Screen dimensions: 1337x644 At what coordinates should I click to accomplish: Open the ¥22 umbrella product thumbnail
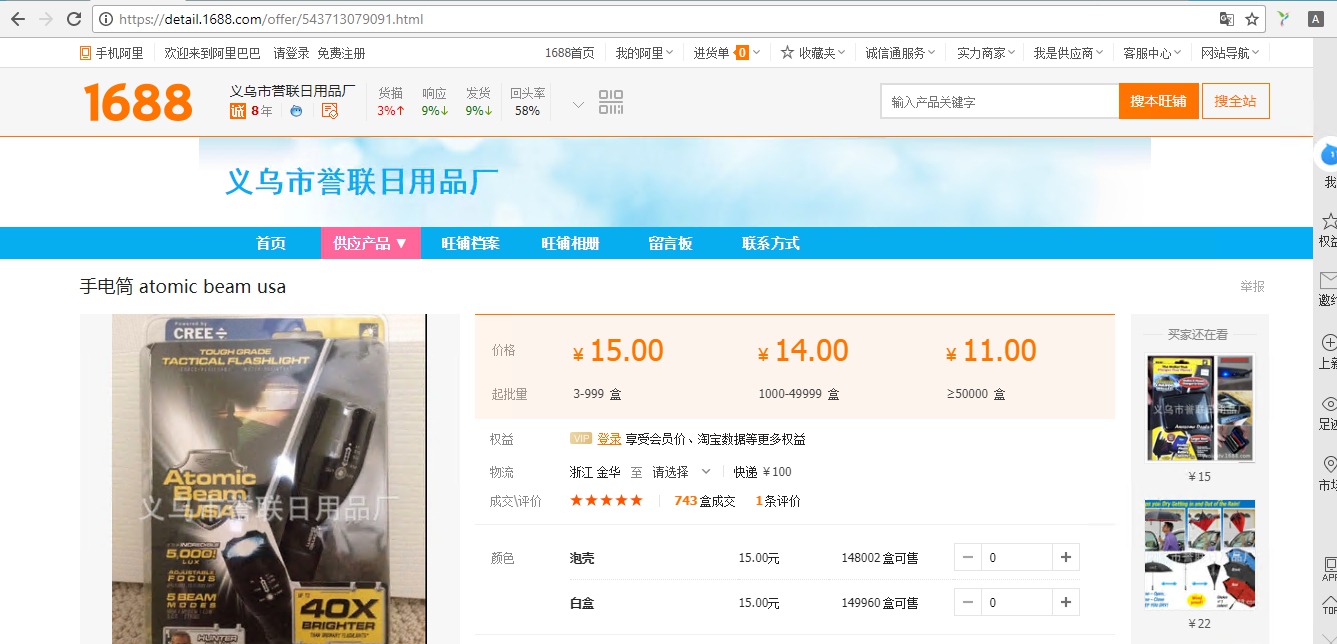pos(1199,554)
